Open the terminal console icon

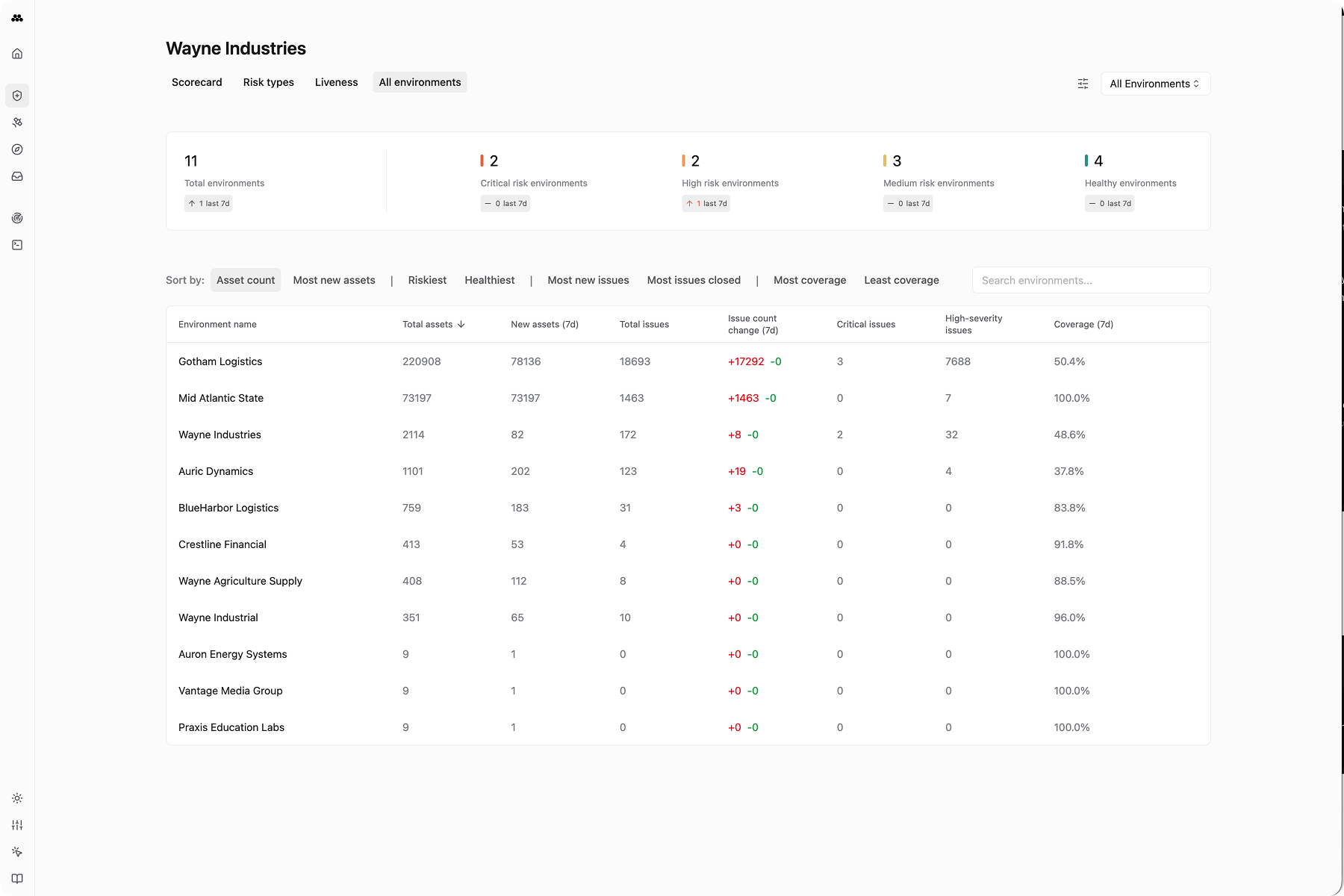[17, 245]
